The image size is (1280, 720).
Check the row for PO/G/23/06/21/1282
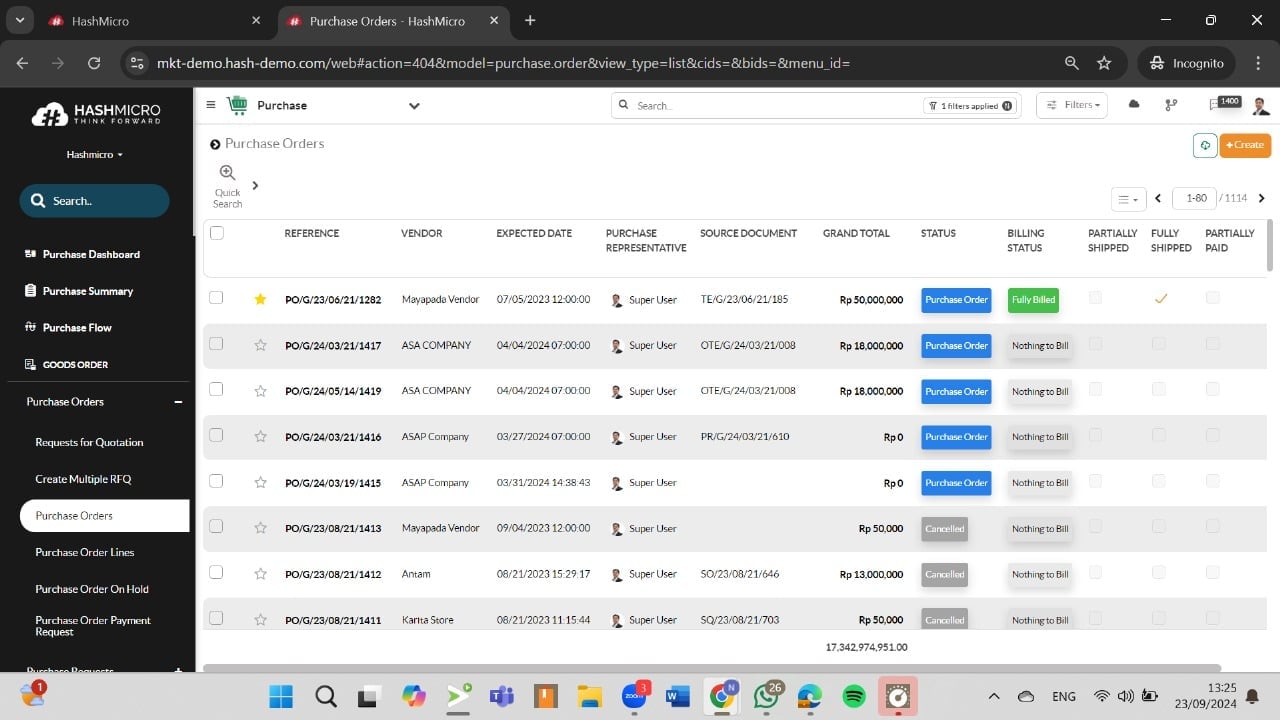pos(216,298)
